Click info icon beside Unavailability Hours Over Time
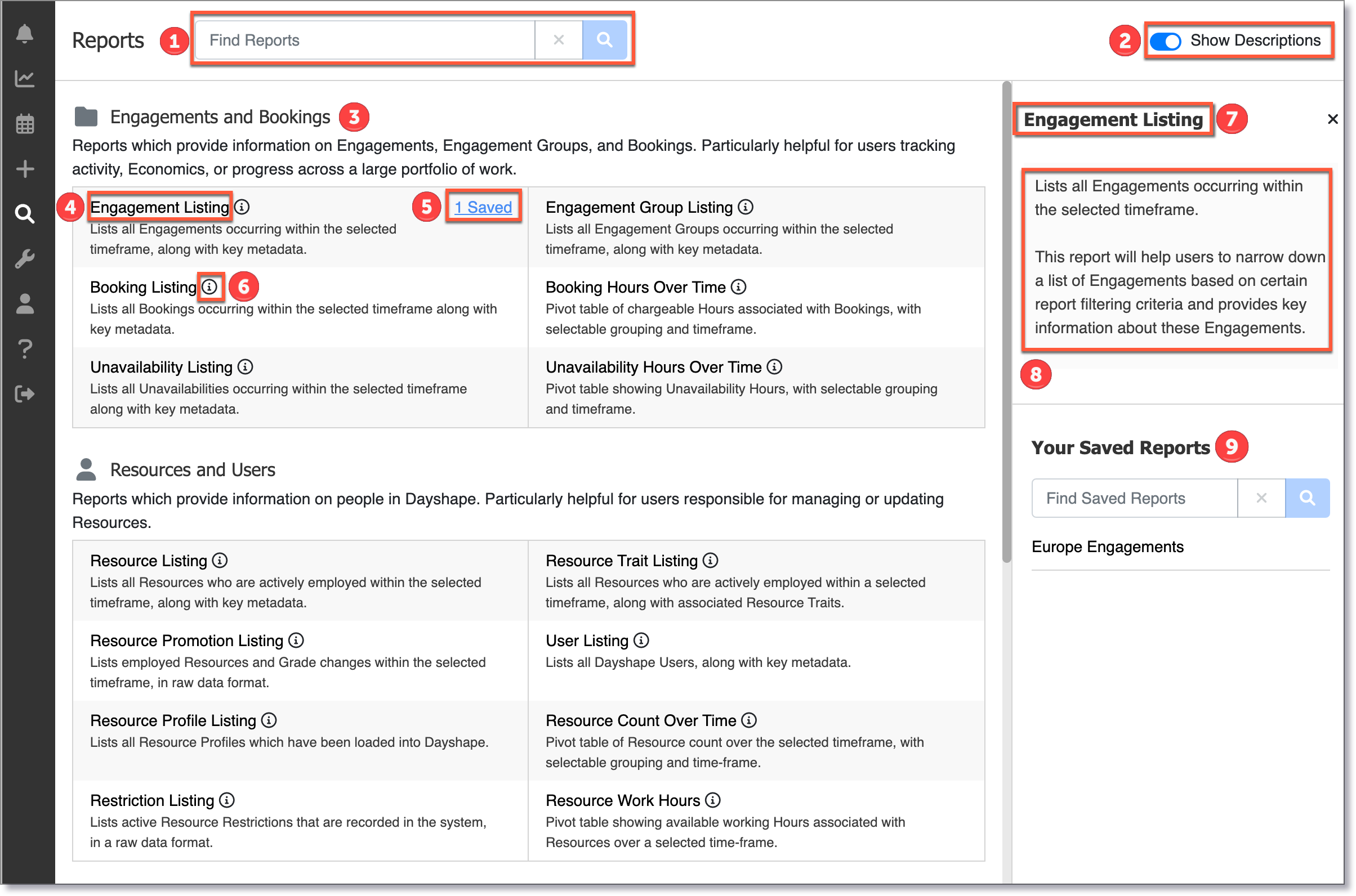 (775, 367)
